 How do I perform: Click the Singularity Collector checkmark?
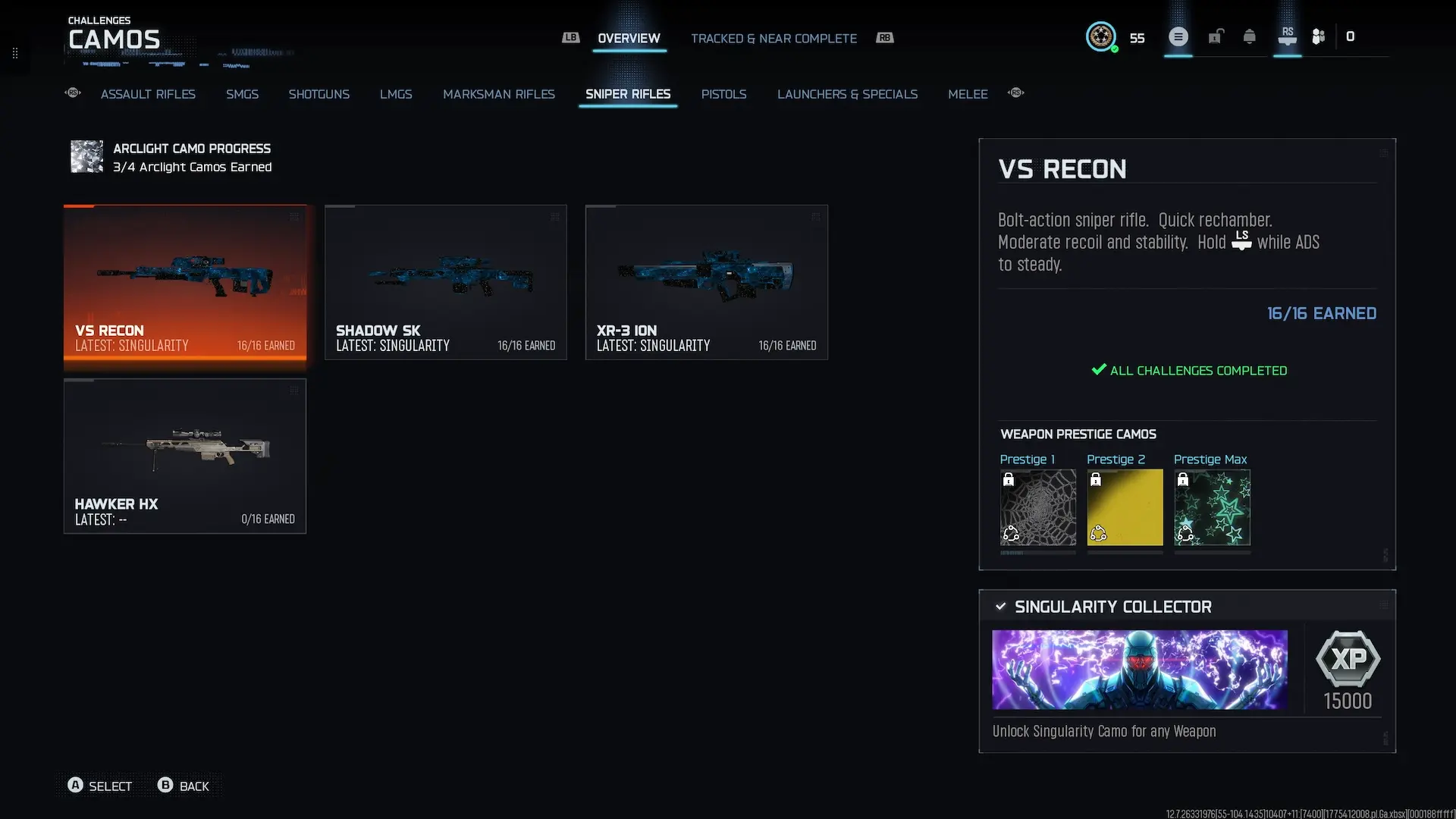[x=1000, y=607]
